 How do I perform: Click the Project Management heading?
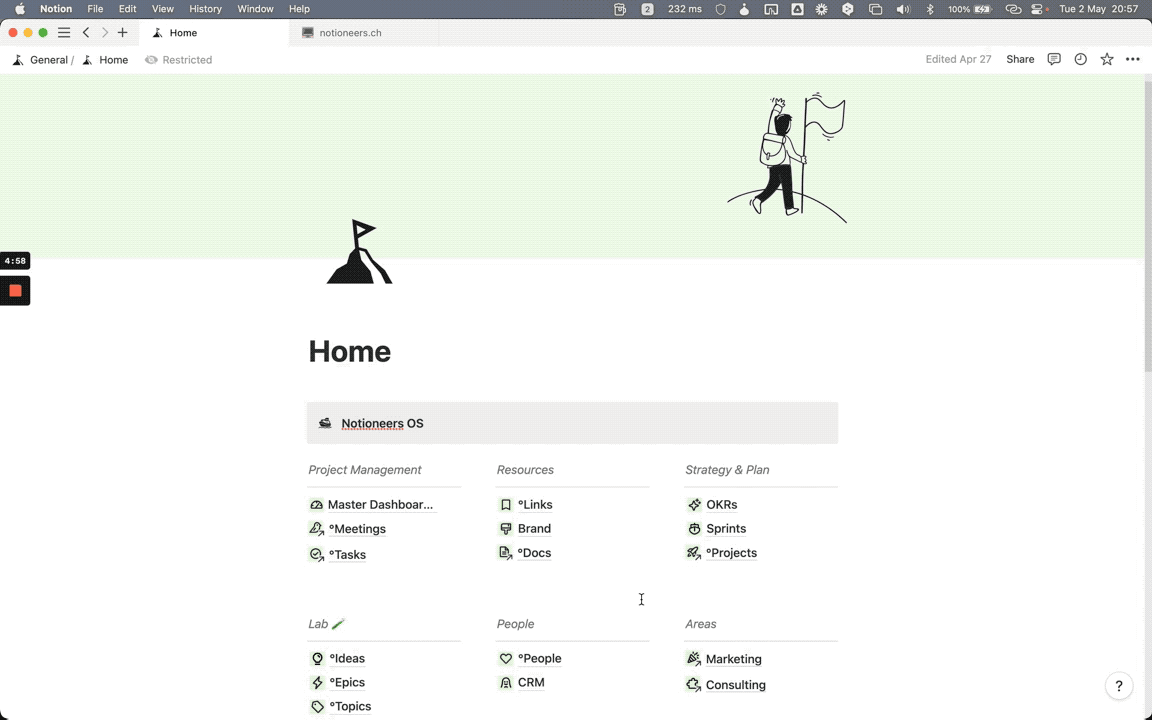(x=364, y=469)
